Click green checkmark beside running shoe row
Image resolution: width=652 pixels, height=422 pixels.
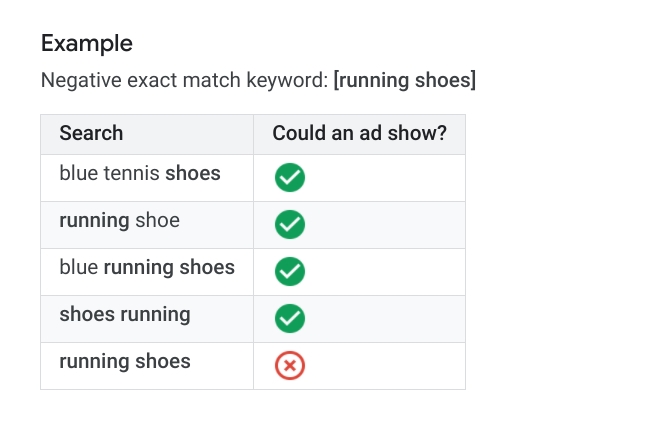pyautogui.click(x=289, y=225)
